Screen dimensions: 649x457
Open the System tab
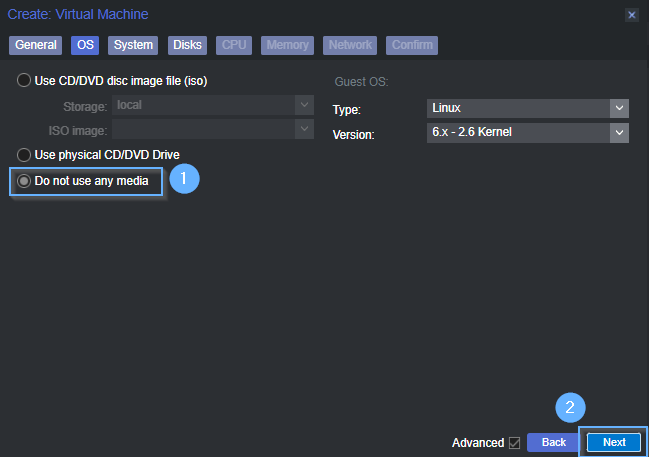[133, 45]
